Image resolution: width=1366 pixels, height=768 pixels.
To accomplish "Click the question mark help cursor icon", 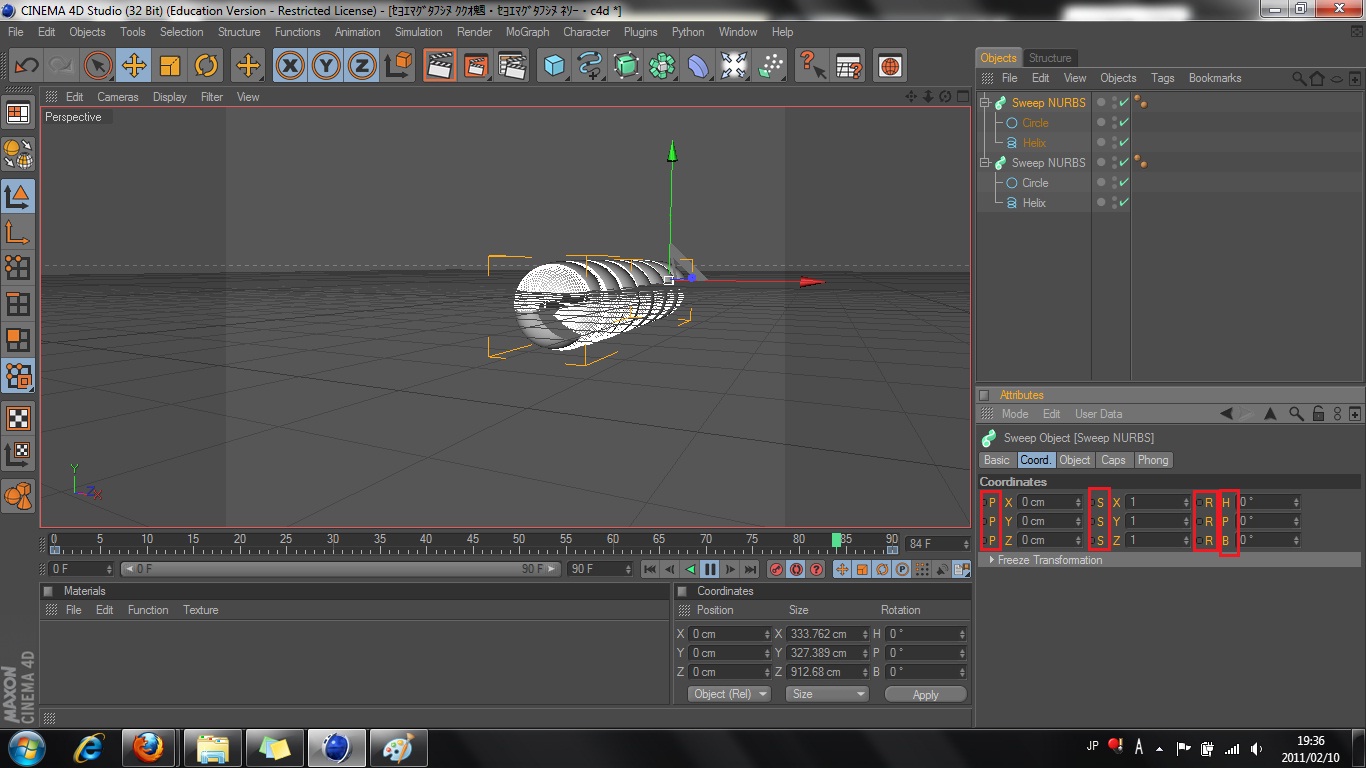I will point(812,66).
